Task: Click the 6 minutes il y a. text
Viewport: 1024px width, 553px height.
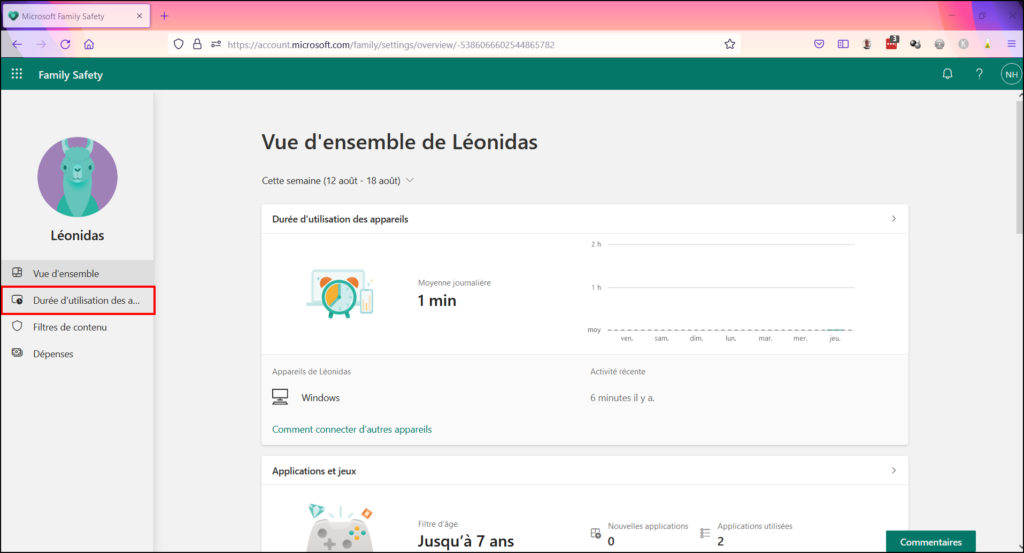Action: coord(622,398)
